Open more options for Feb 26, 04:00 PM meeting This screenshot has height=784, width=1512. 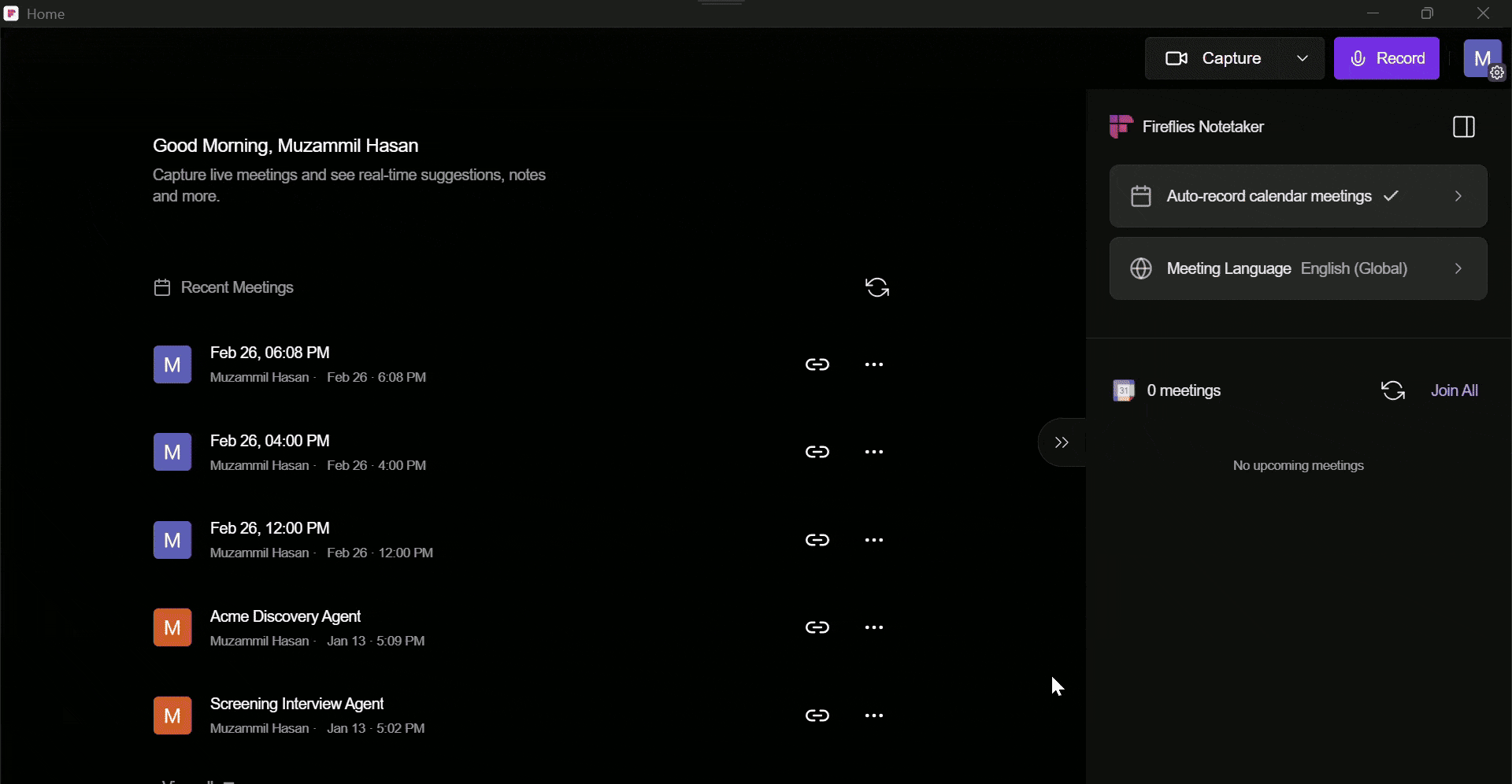873,452
